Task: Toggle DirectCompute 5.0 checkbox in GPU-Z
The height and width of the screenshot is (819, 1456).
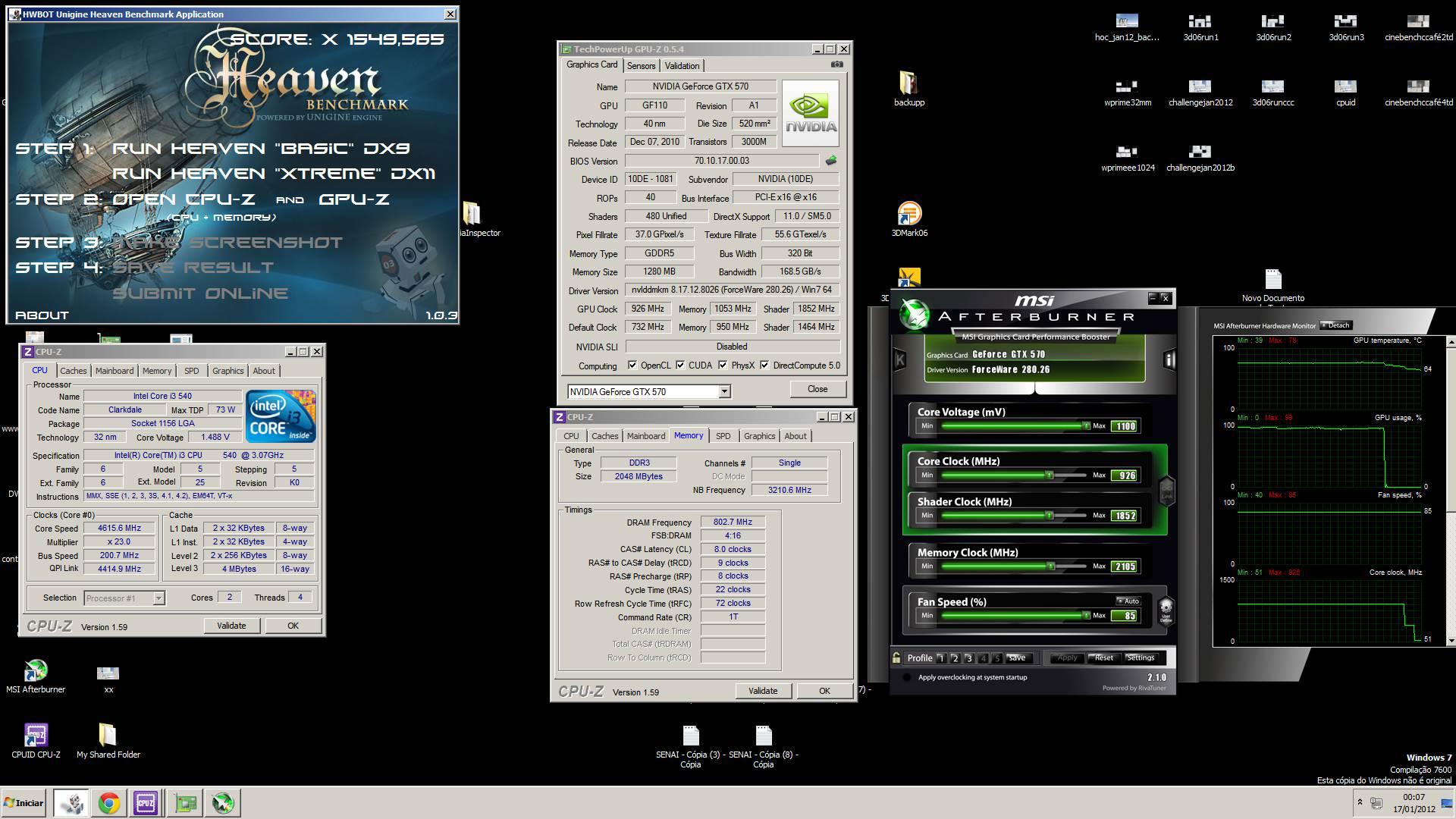Action: pyautogui.click(x=764, y=365)
